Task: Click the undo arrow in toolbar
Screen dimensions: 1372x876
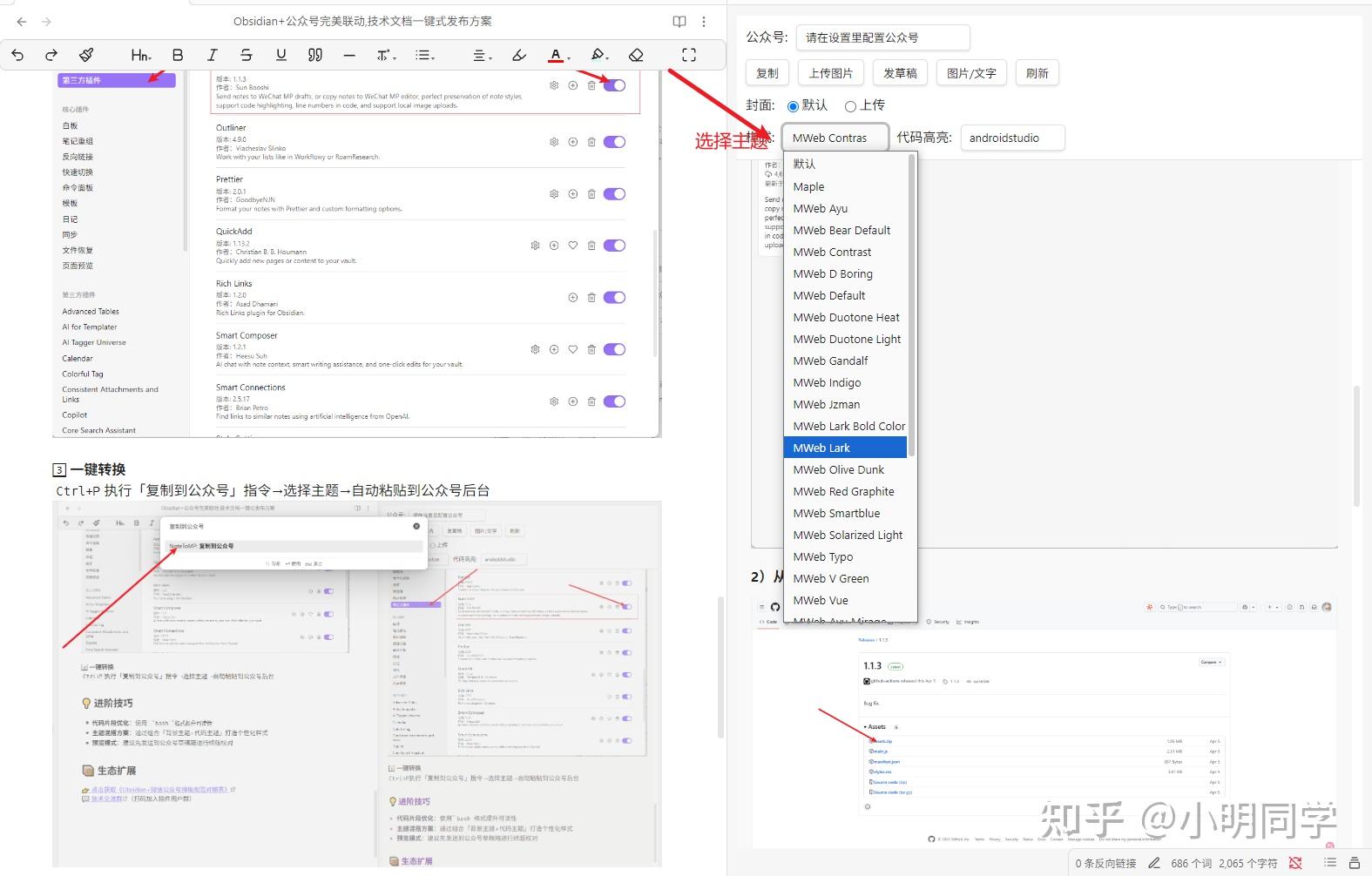Action: (17, 55)
